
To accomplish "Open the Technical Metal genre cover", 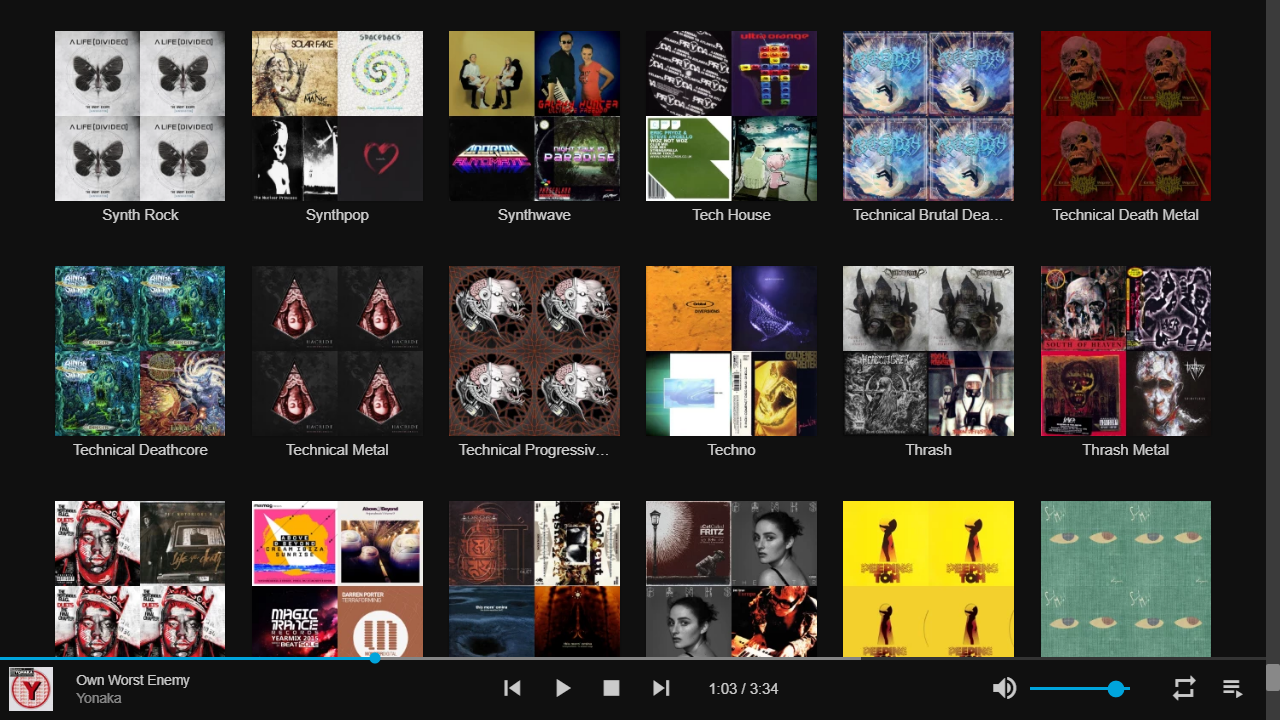I will coord(337,351).
